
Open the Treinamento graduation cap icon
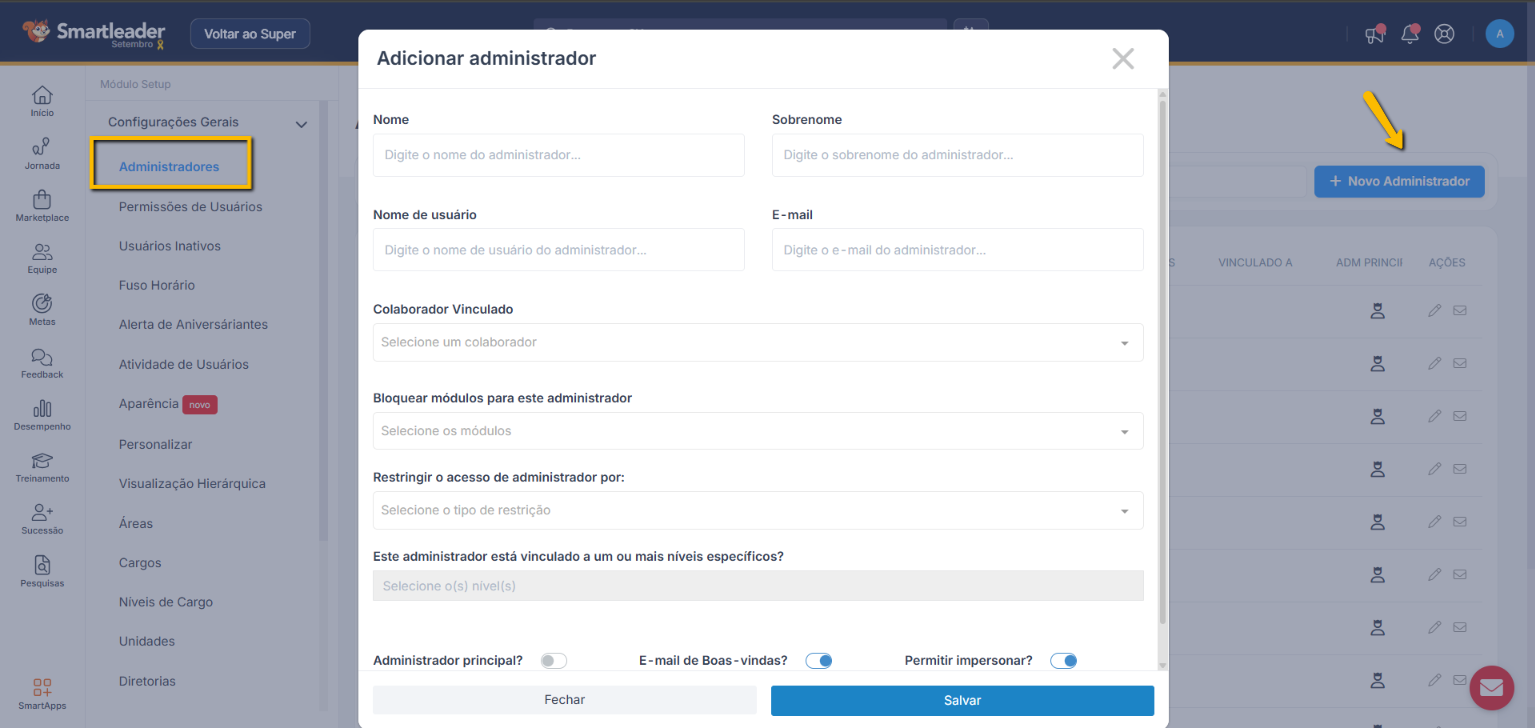coord(42,461)
